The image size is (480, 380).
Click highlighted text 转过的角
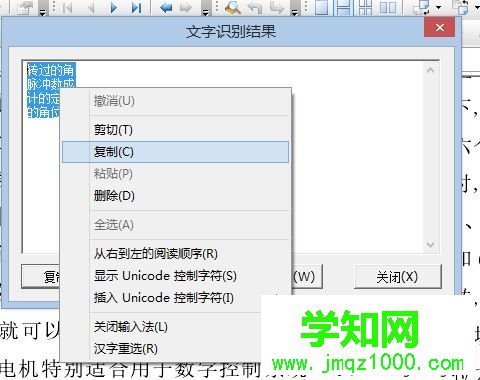click(51, 70)
